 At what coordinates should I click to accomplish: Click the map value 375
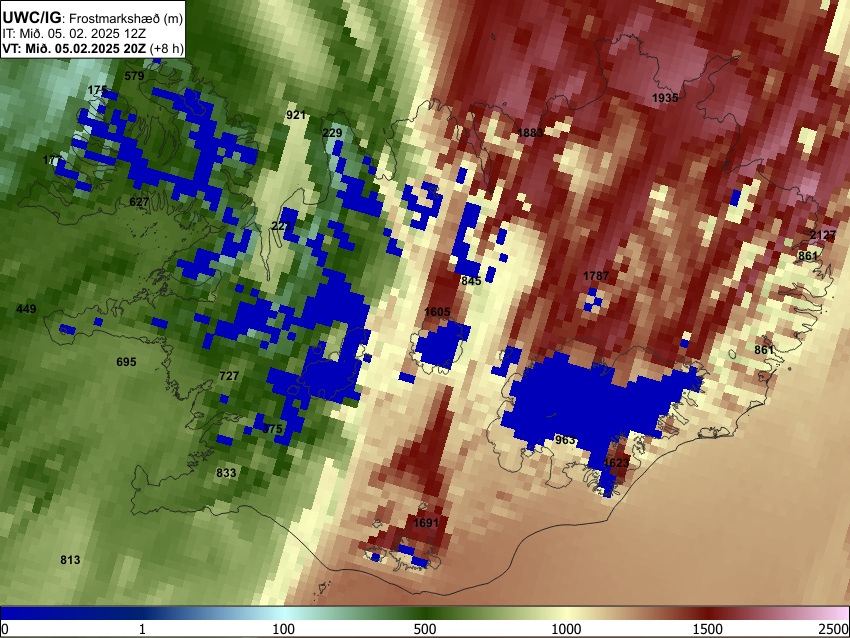(273, 429)
